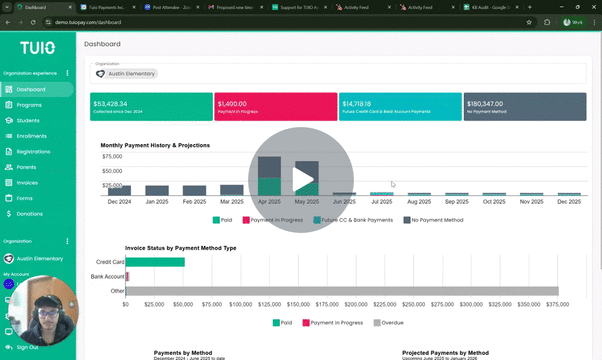Open the Work profile button in Chrome
The image size is (602, 360).
tap(573, 22)
